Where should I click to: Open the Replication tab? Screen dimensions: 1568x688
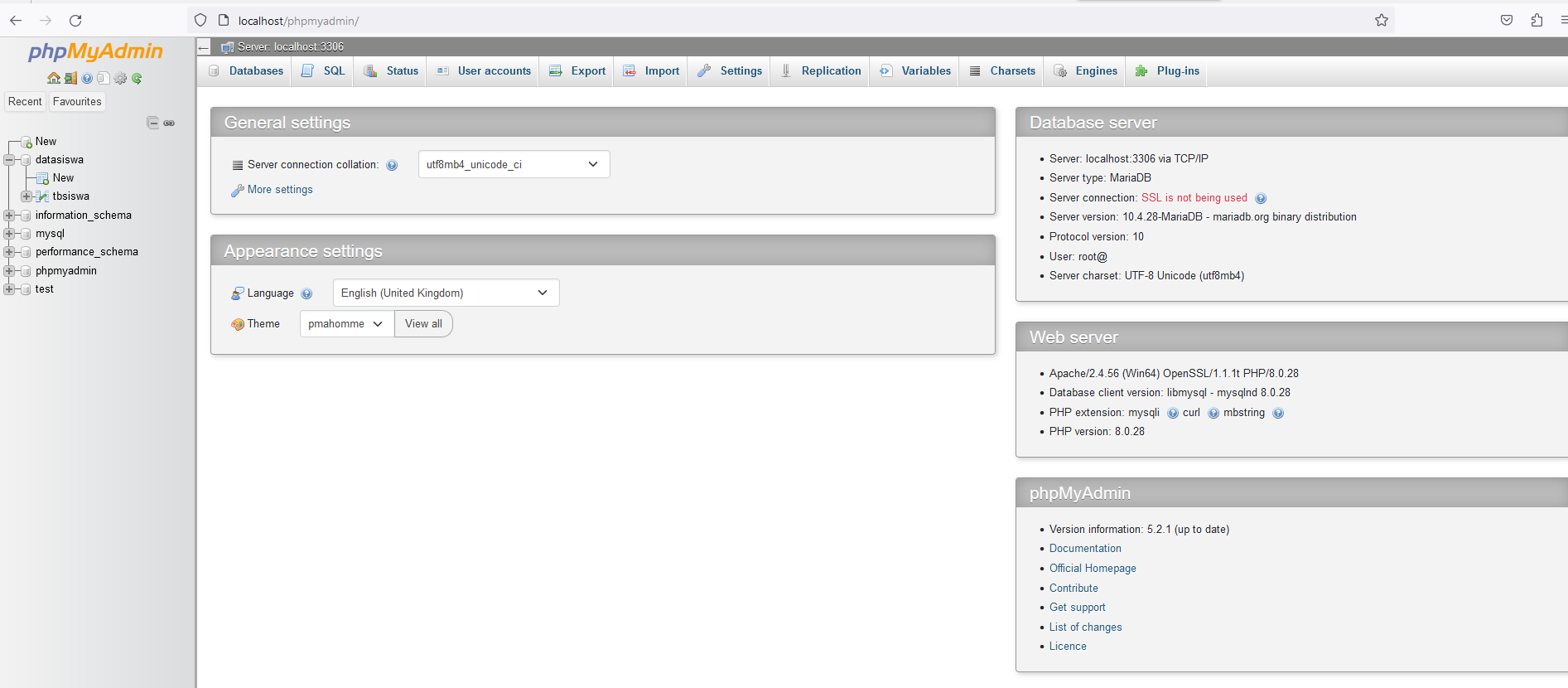[821, 71]
